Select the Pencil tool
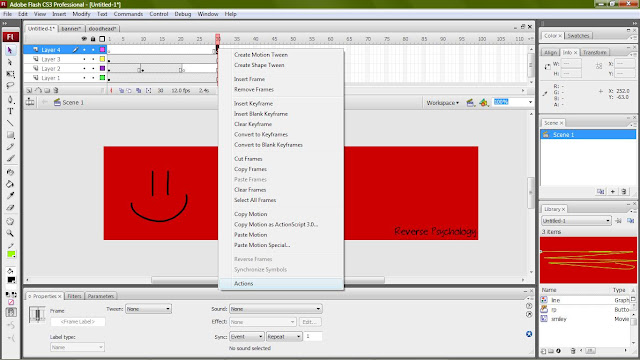The height and width of the screenshot is (360, 640). point(10,147)
